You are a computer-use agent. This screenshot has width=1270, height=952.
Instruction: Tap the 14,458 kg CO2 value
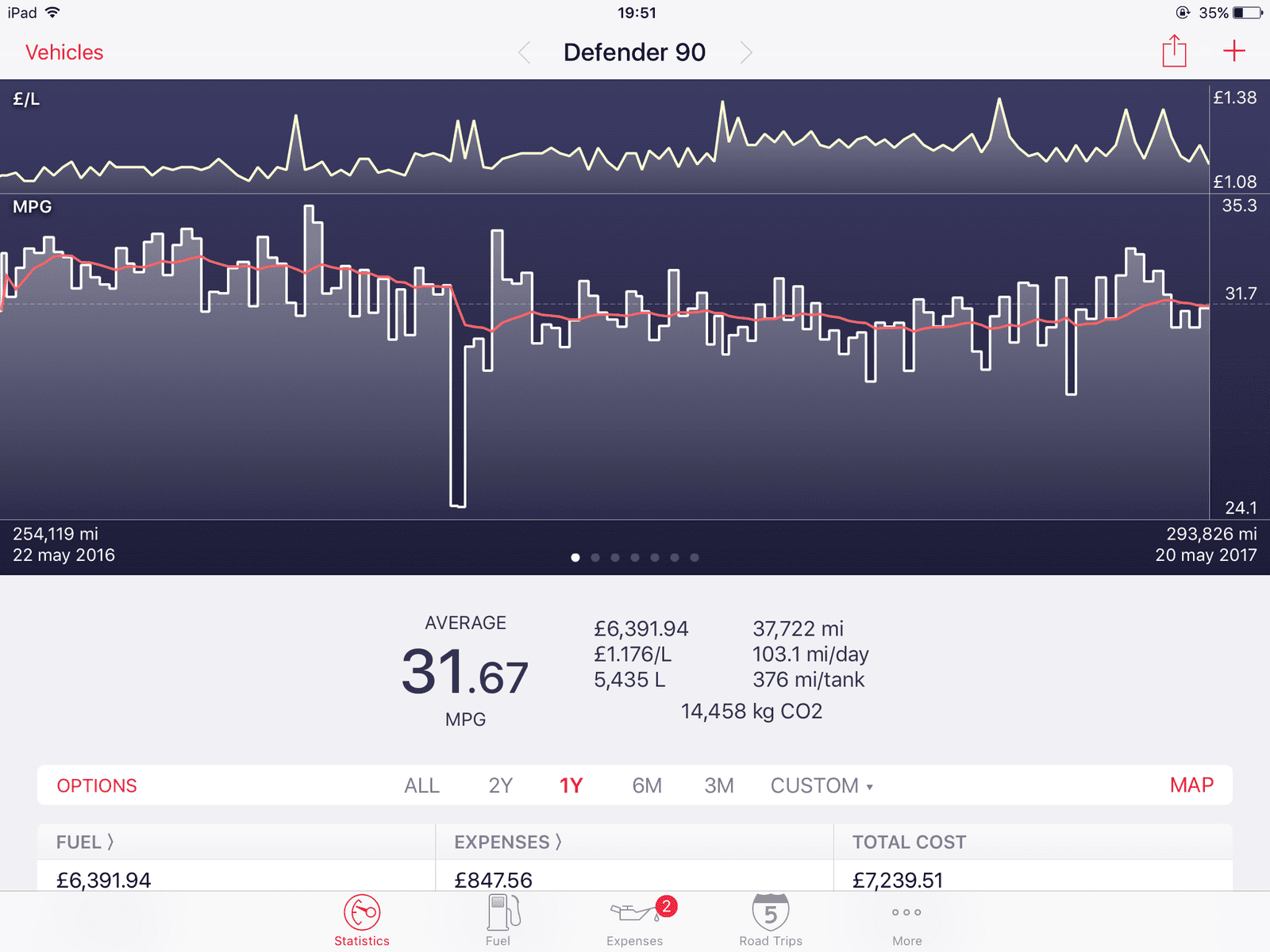[x=752, y=711]
